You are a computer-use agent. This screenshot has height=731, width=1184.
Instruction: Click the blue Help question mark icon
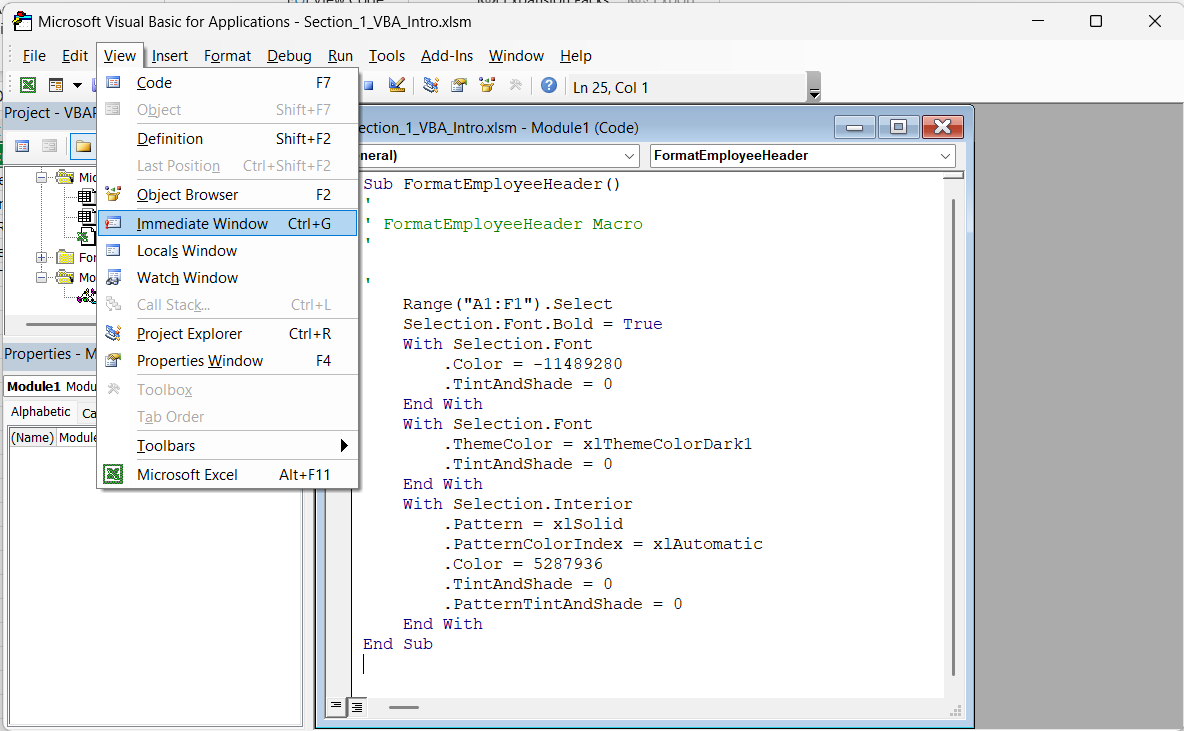(549, 85)
